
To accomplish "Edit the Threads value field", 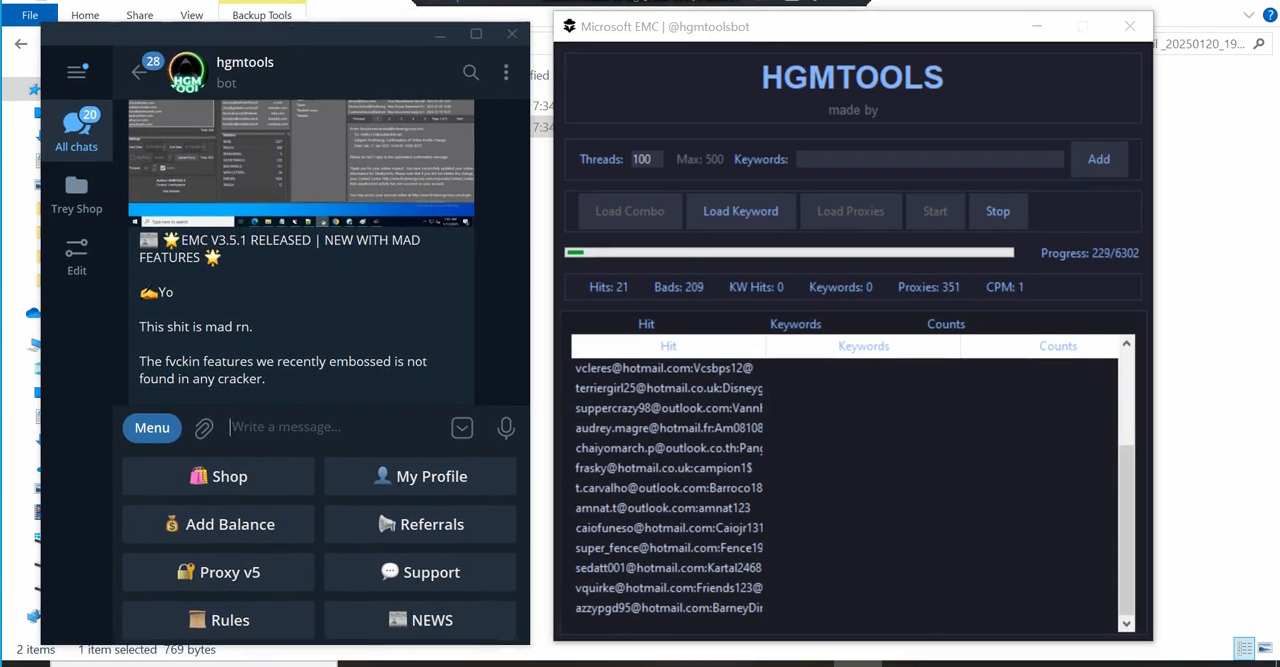I will (x=645, y=159).
